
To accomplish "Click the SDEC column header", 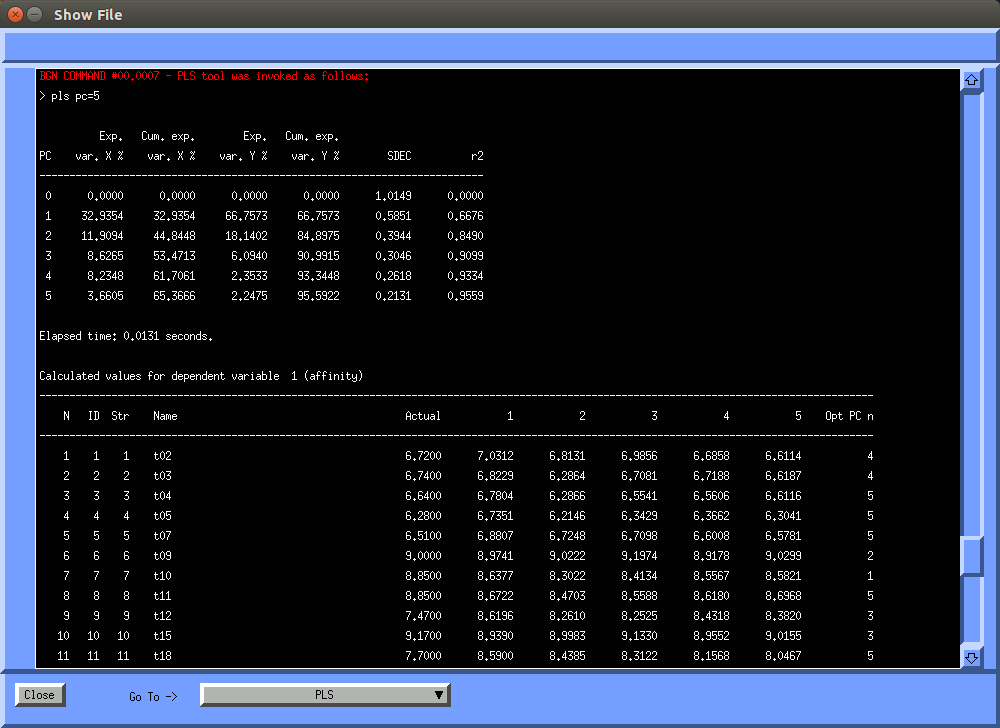I will click(399, 156).
